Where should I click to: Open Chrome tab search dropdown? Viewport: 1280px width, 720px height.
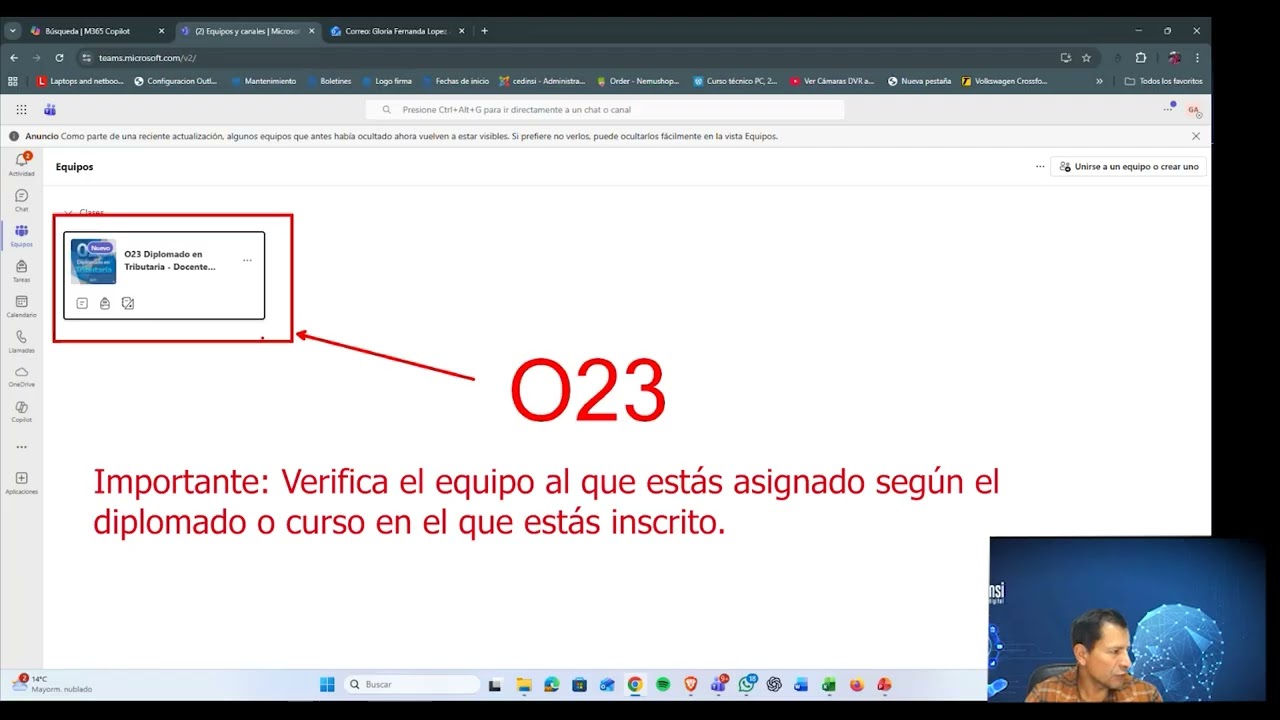click(x=12, y=31)
